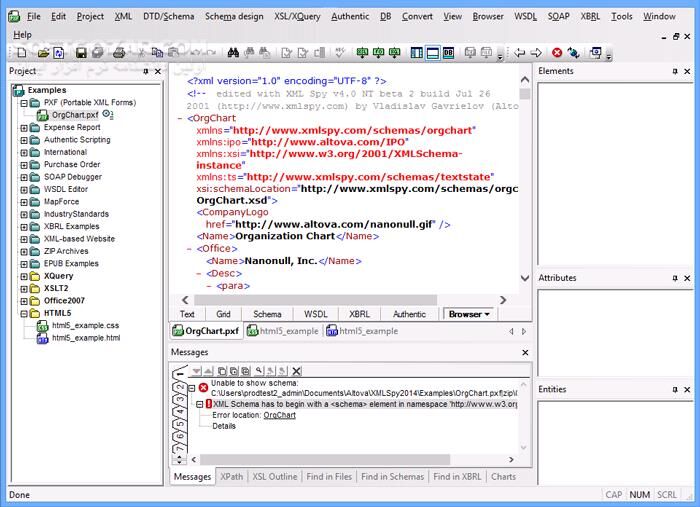Close the Messages panel
Screen dimensions: 700x507
click(x=526, y=353)
